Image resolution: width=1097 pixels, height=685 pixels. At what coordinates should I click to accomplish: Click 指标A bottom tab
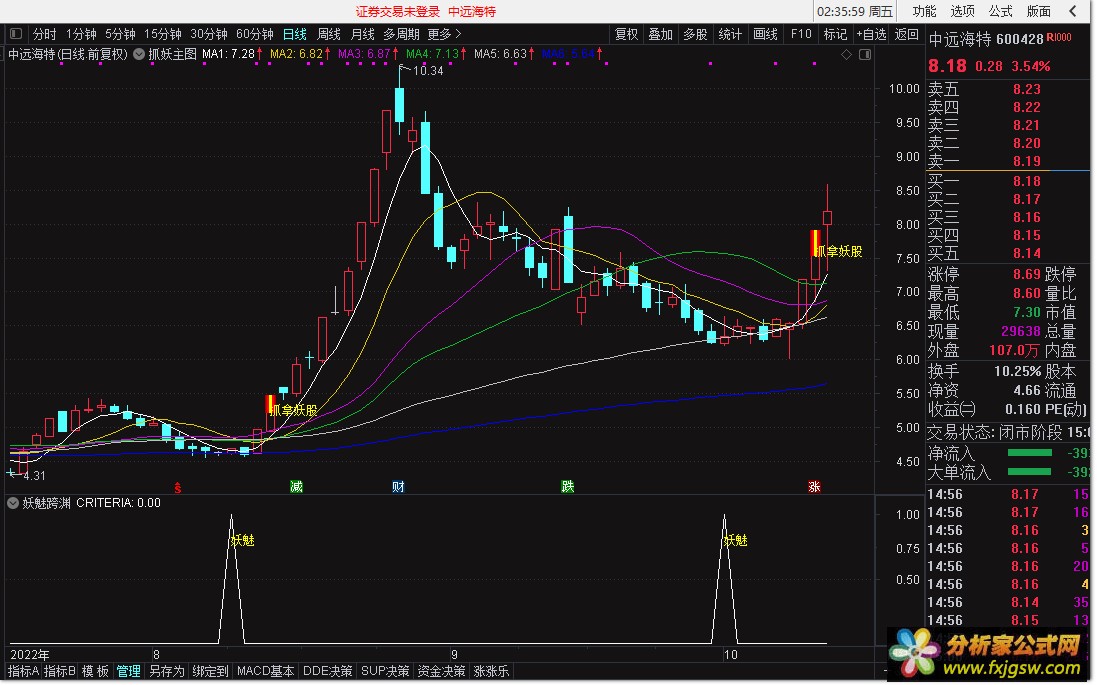pos(23,671)
